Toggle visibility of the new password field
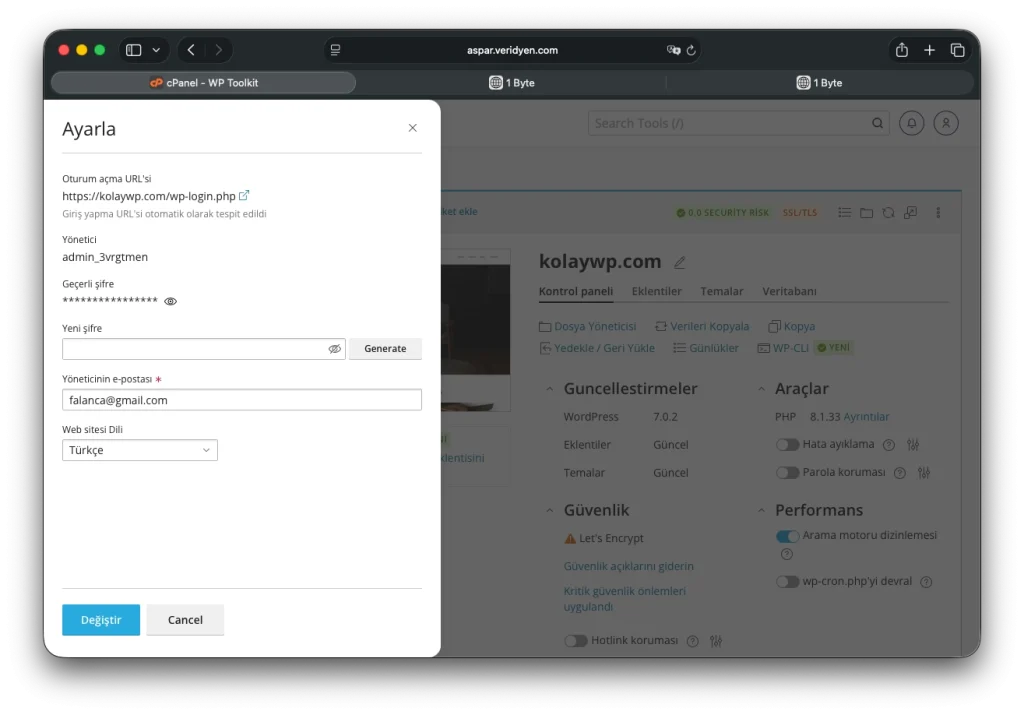The image size is (1024, 715). [x=334, y=349]
